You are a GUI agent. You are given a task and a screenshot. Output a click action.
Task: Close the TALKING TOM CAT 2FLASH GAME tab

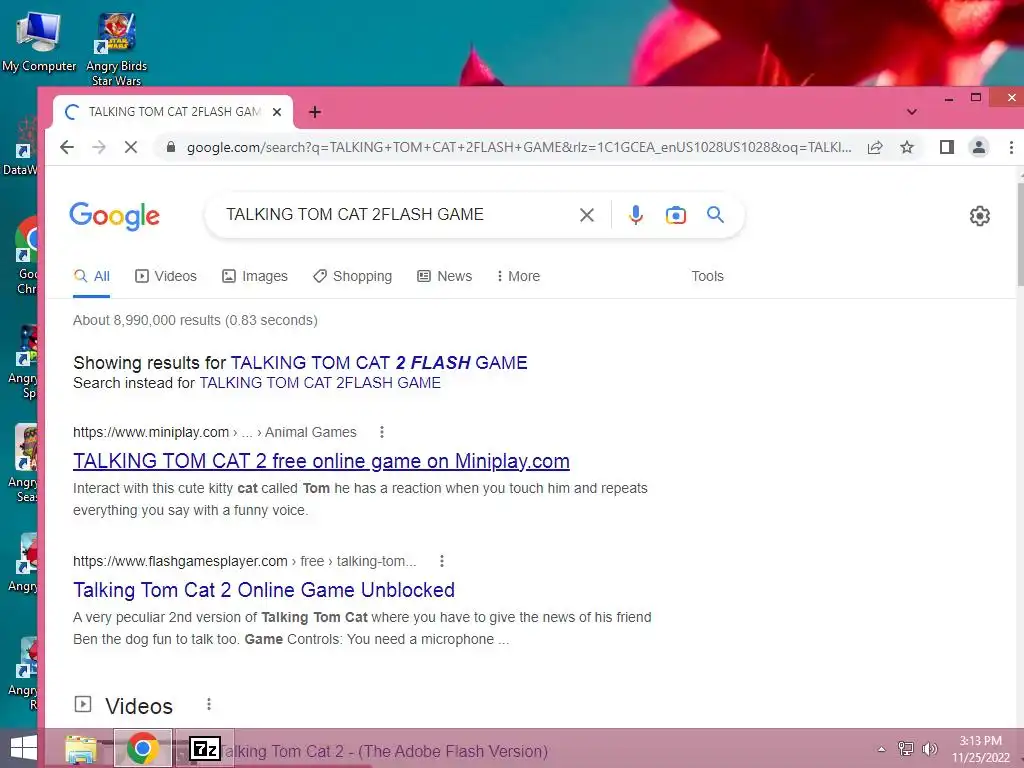pyautogui.click(x=277, y=112)
